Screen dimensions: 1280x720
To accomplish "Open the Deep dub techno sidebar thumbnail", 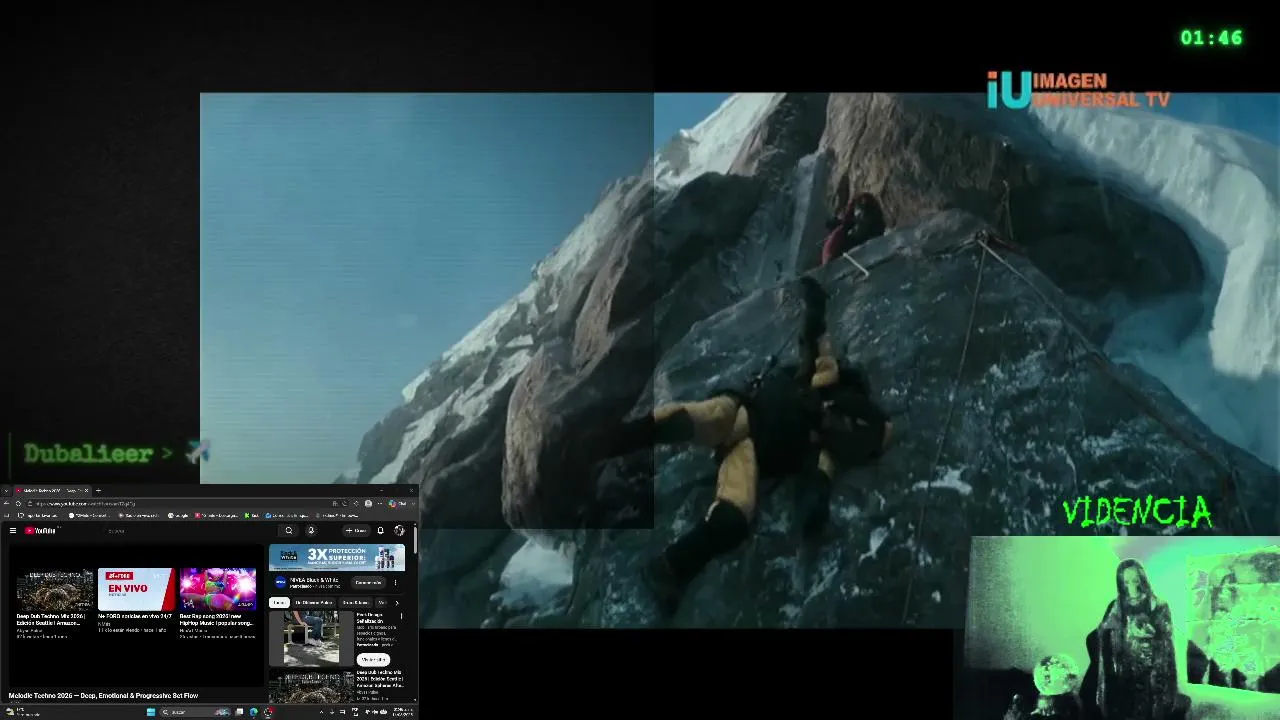I will point(311,686).
